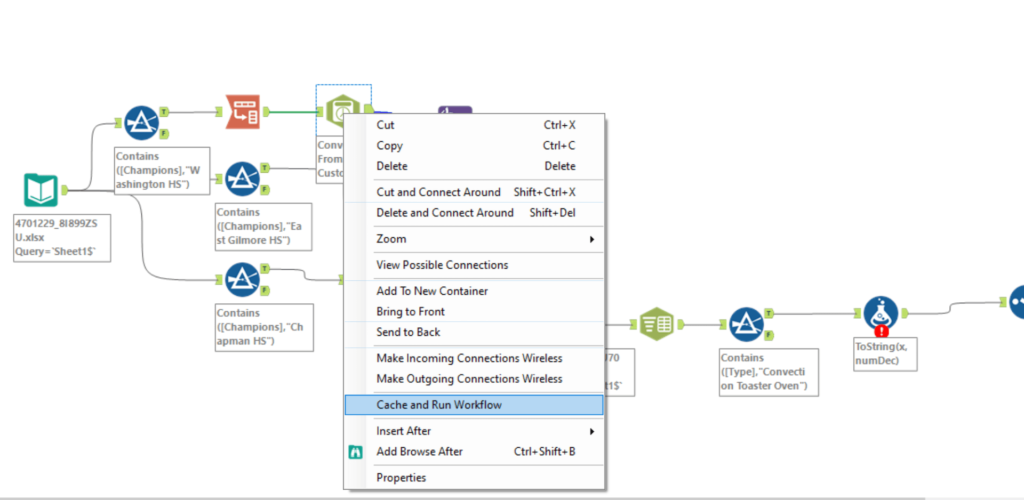Click the Convection Toaster Oven Filter tool
The width and height of the screenshot is (1024, 500).
[x=745, y=325]
